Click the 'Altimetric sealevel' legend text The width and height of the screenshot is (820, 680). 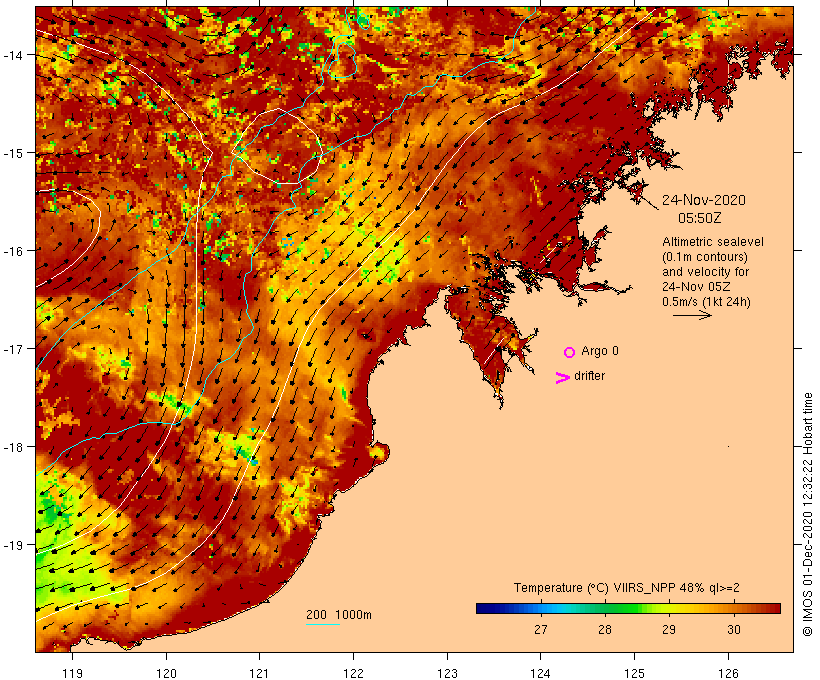pyautogui.click(x=713, y=242)
